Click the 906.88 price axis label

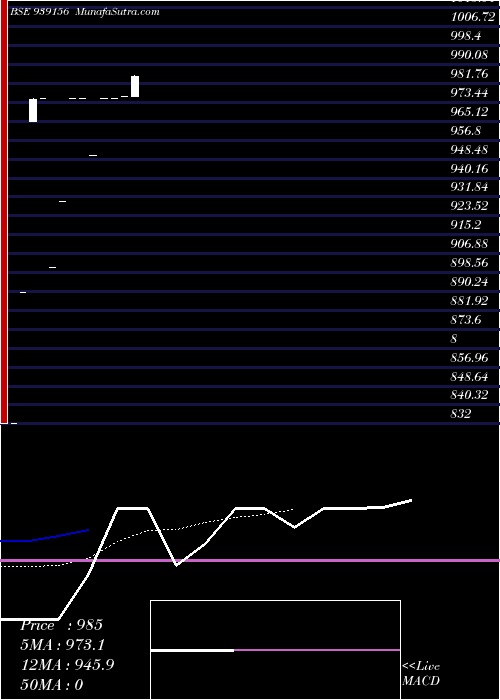(x=470, y=244)
